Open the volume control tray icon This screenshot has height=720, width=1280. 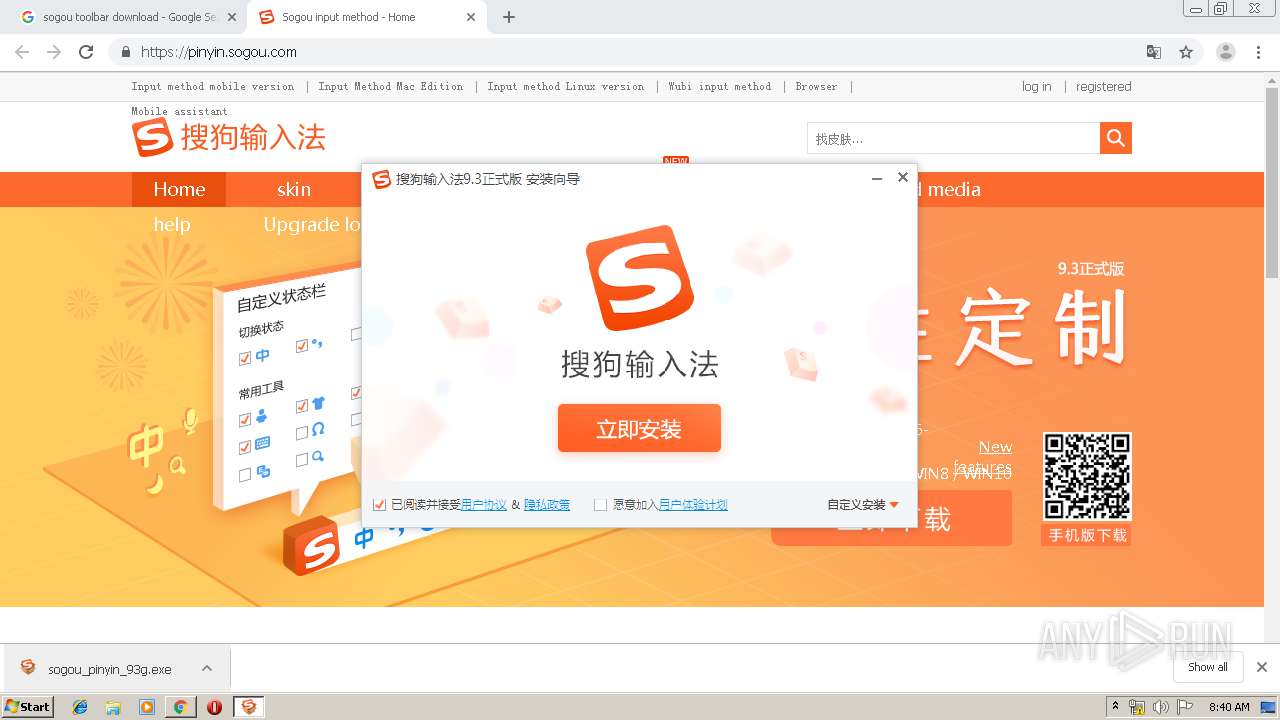coord(1161,707)
